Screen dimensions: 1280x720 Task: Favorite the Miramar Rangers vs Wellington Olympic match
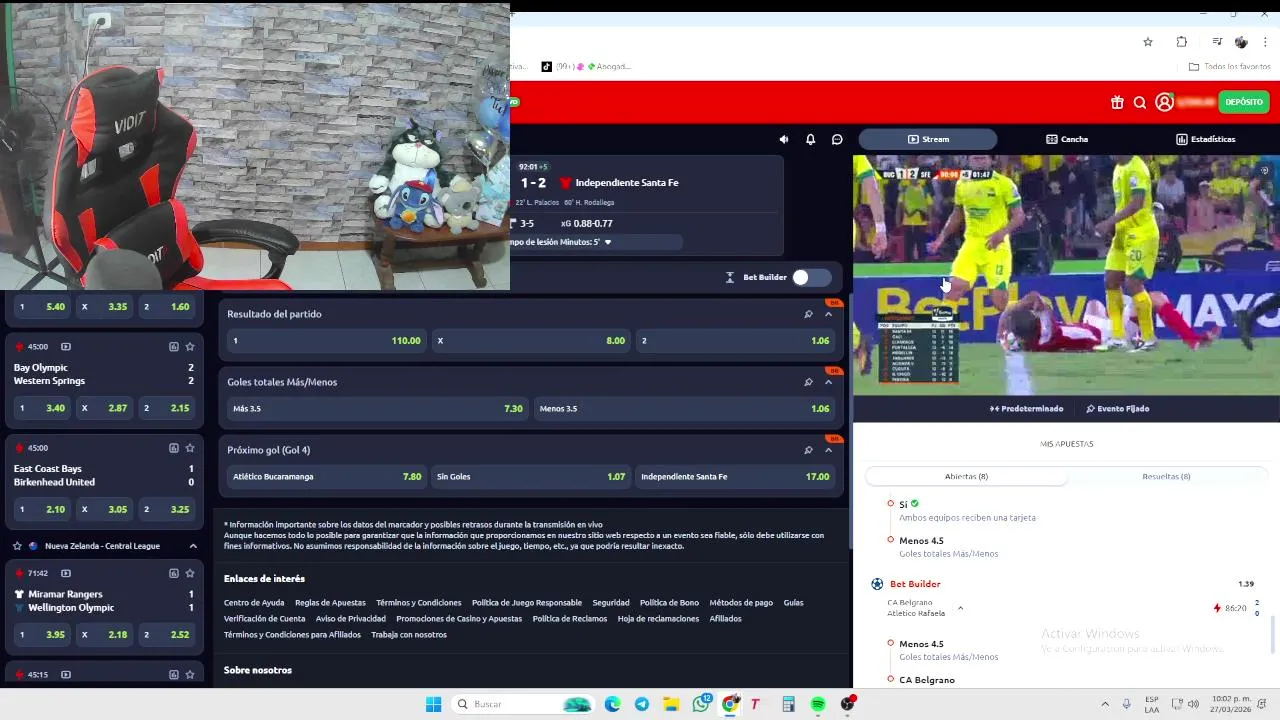pyautogui.click(x=189, y=573)
